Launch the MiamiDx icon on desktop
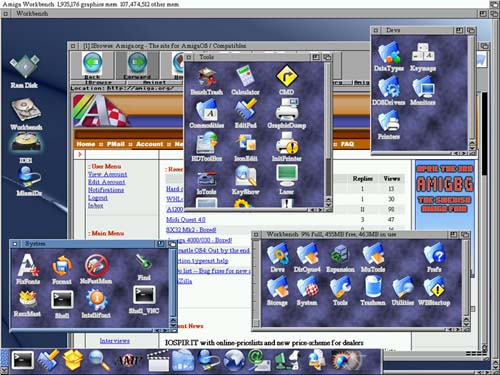This screenshot has height=375, width=500. [28, 181]
